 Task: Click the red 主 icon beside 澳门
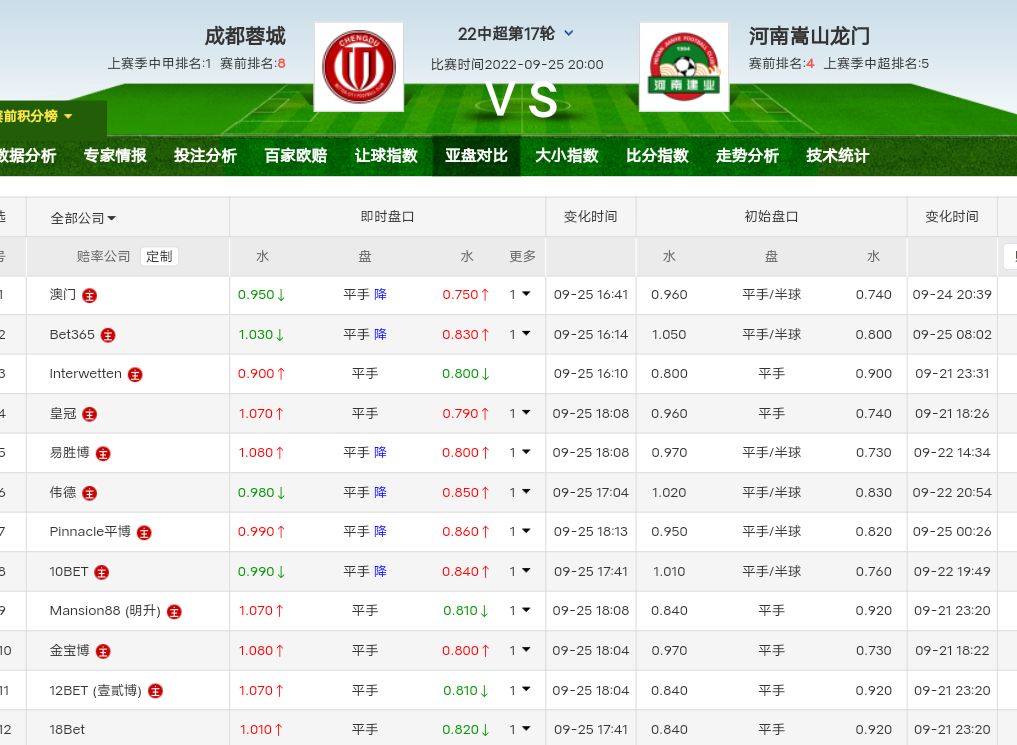pyautogui.click(x=90, y=295)
